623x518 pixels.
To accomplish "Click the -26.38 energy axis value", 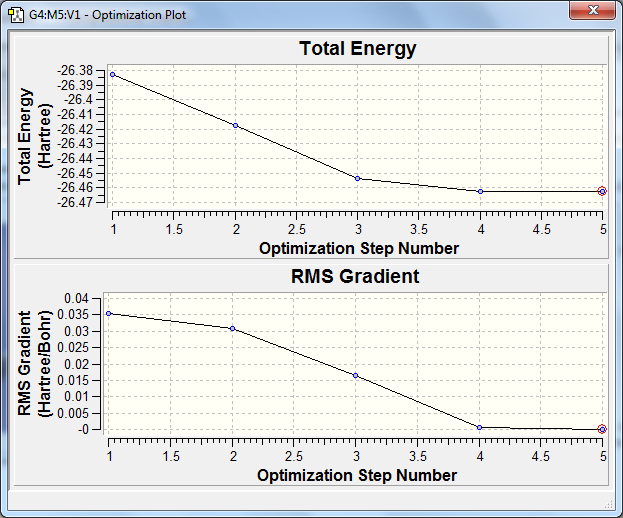I will click(75, 71).
